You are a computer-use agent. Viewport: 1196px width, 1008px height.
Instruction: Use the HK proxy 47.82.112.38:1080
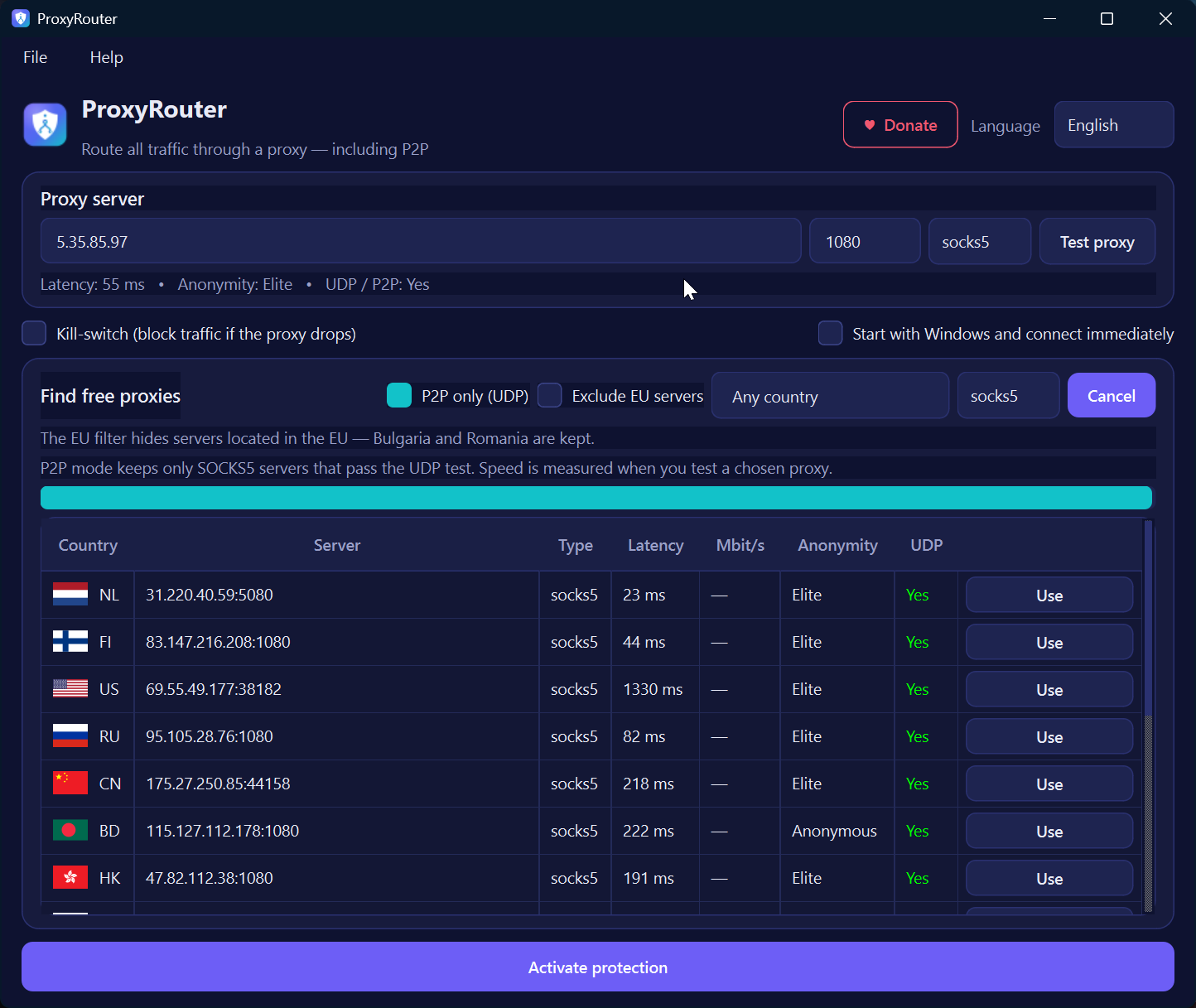click(1049, 879)
